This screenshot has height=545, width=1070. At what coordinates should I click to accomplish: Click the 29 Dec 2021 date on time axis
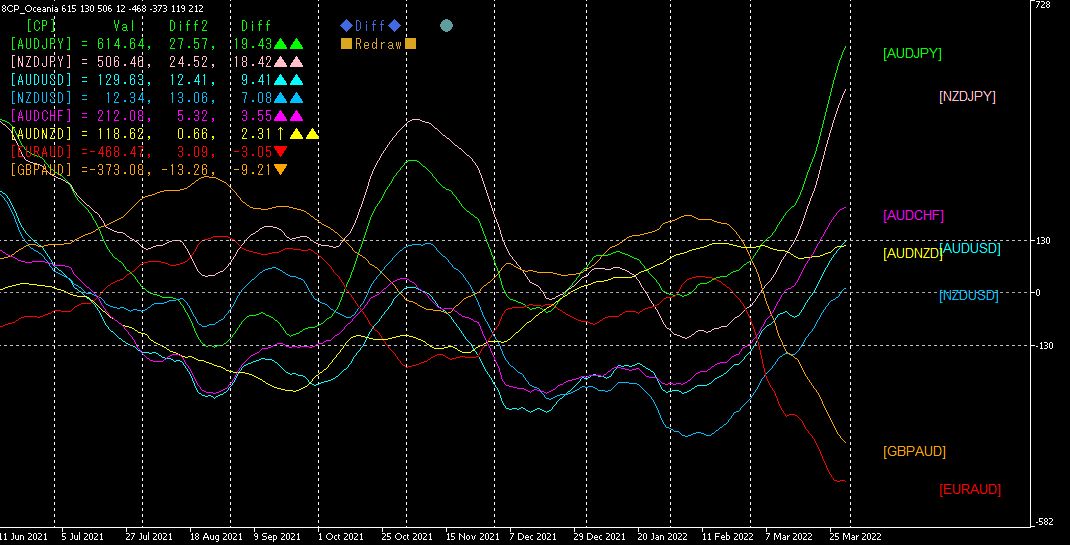pos(599,536)
